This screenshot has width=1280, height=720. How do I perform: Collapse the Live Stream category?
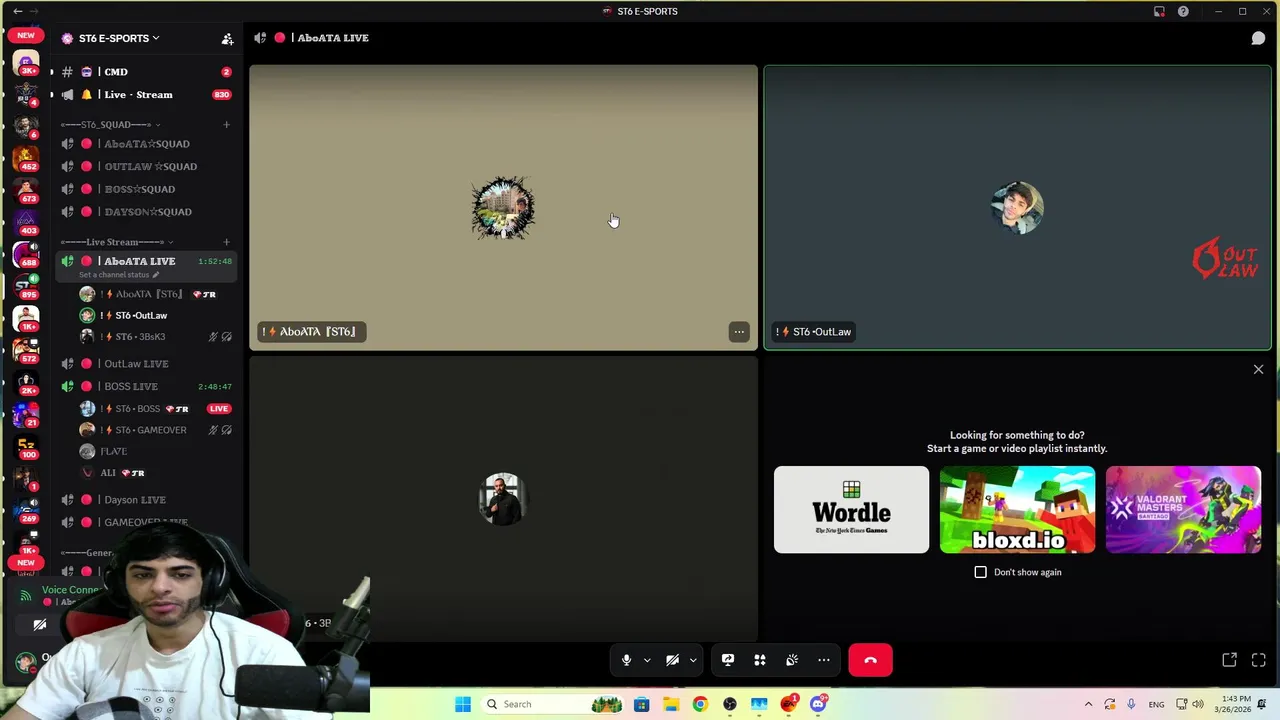115,242
